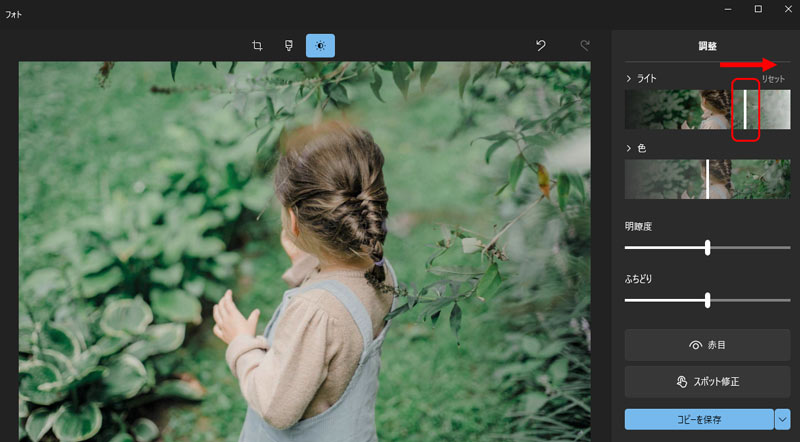The height and width of the screenshot is (442, 800).
Task: Expand the ライト section chevron
Action: [x=629, y=78]
